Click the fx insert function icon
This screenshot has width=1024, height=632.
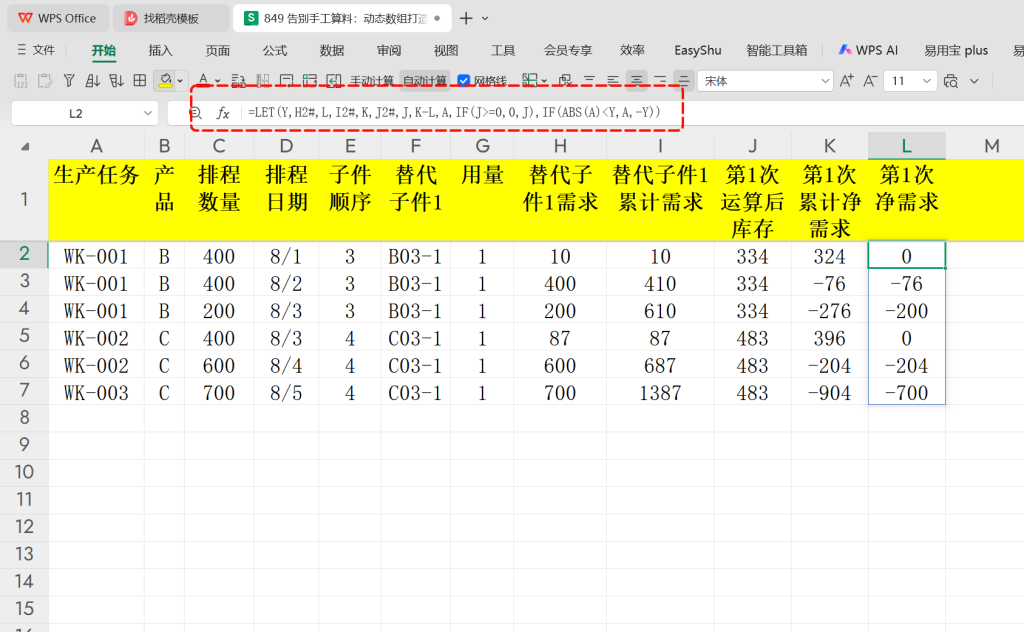(223, 113)
